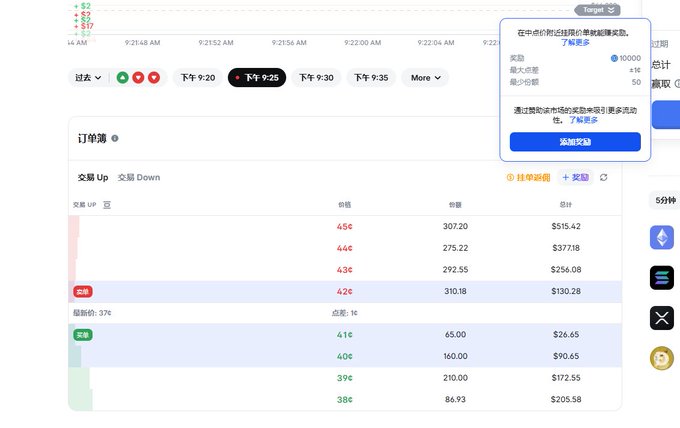680x428 pixels.
Task: Click the 订单簿 heading
Action: point(92,138)
